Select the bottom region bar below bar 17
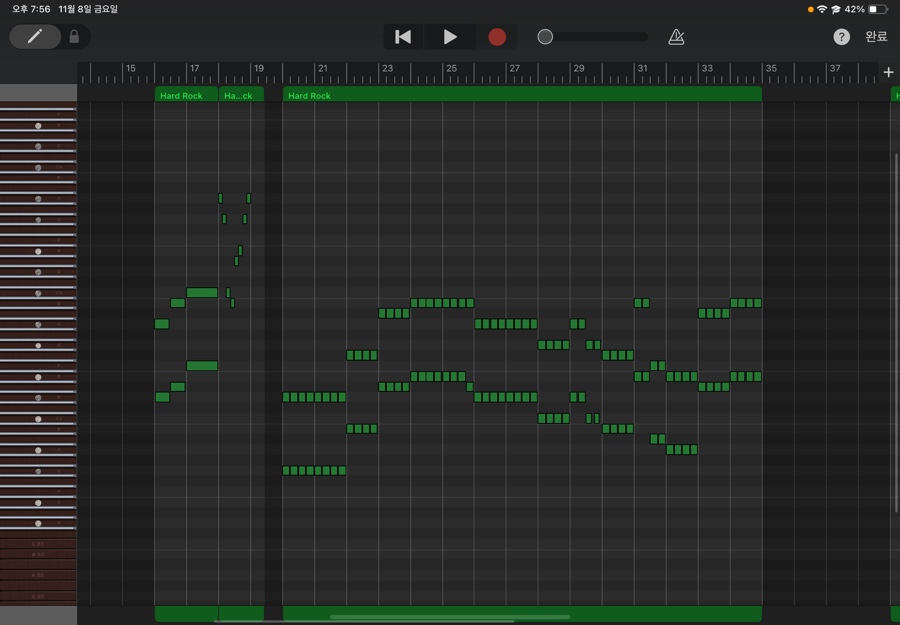Screen dimensions: 900x625 point(187,613)
